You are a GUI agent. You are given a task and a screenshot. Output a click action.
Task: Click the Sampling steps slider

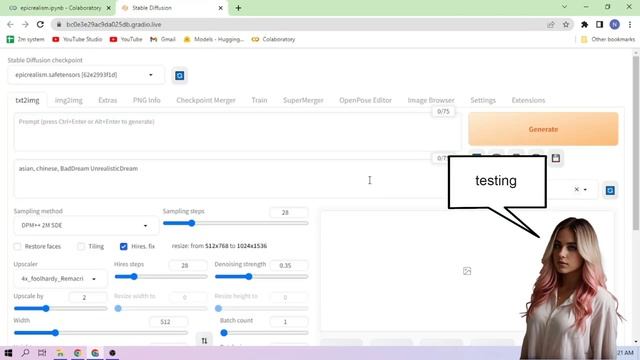pyautogui.click(x=236, y=223)
